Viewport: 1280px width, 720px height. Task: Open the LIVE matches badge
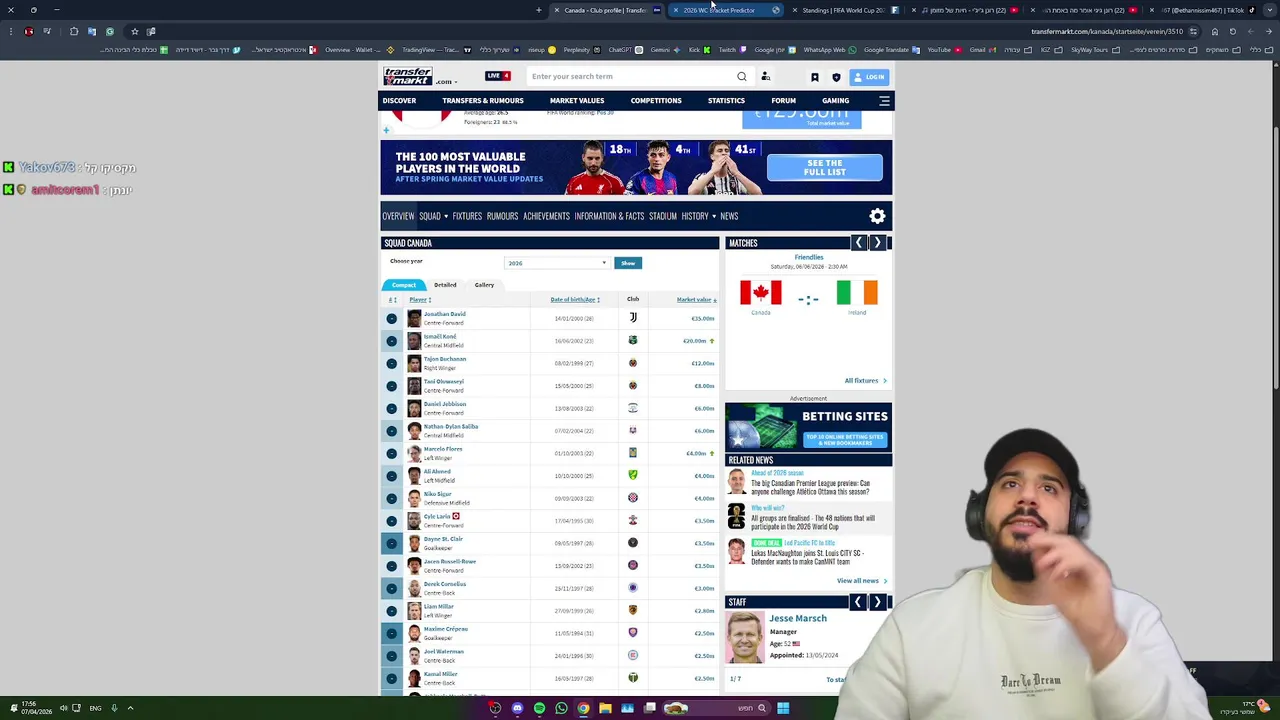(498, 76)
